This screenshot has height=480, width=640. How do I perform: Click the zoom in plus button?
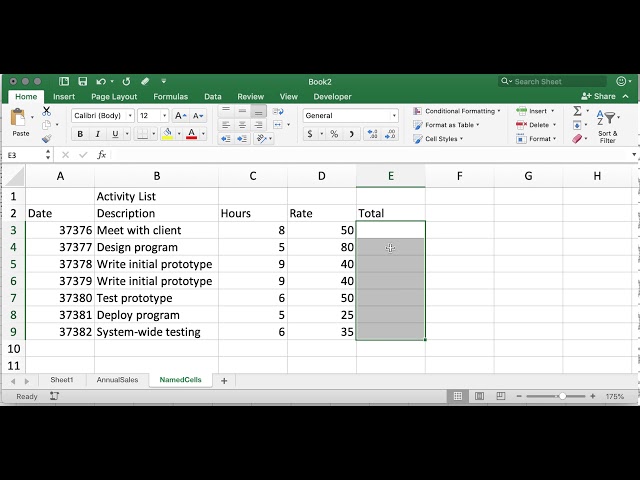pos(592,396)
